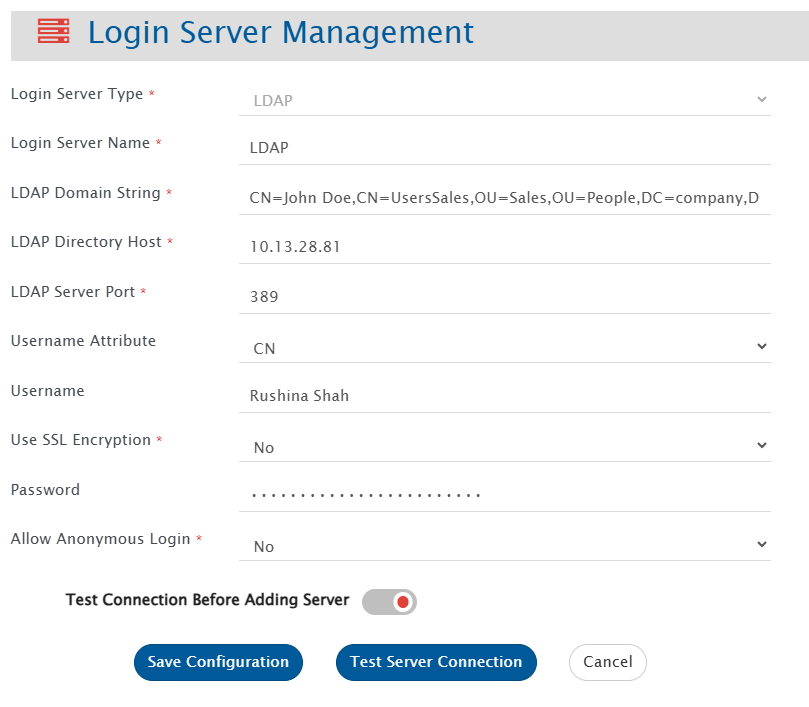This screenshot has height=707, width=809.
Task: Open the Use SSL Encryption dropdown
Action: coord(505,446)
